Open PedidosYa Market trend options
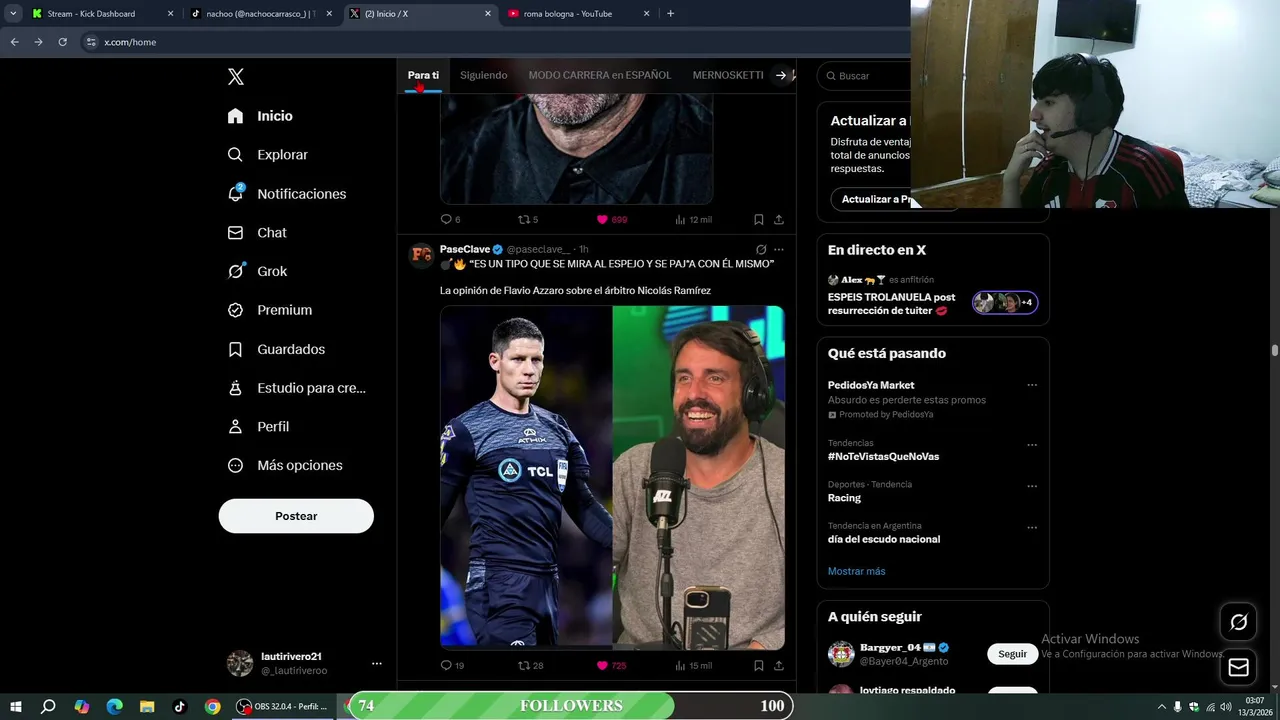 (1032, 385)
